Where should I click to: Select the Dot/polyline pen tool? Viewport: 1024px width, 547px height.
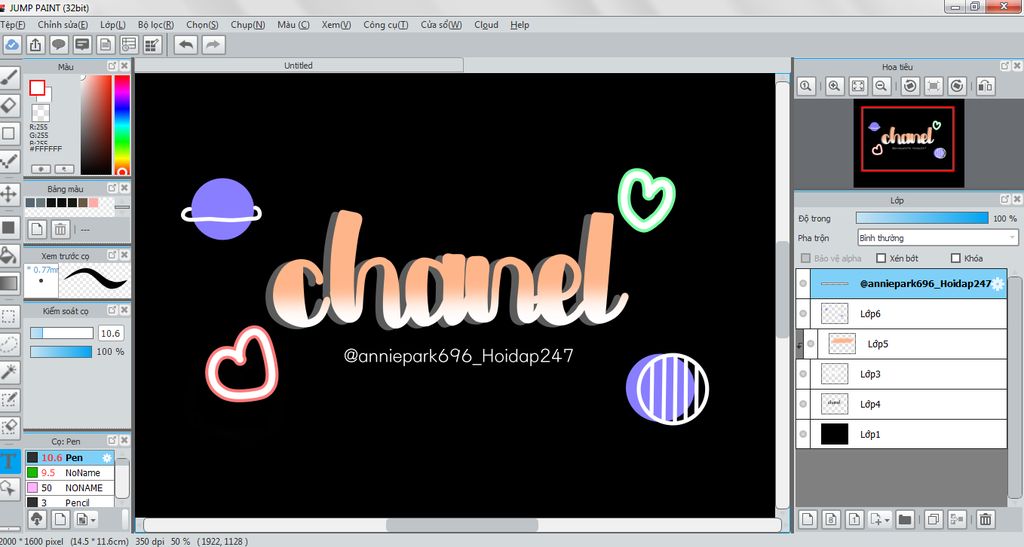click(8, 161)
